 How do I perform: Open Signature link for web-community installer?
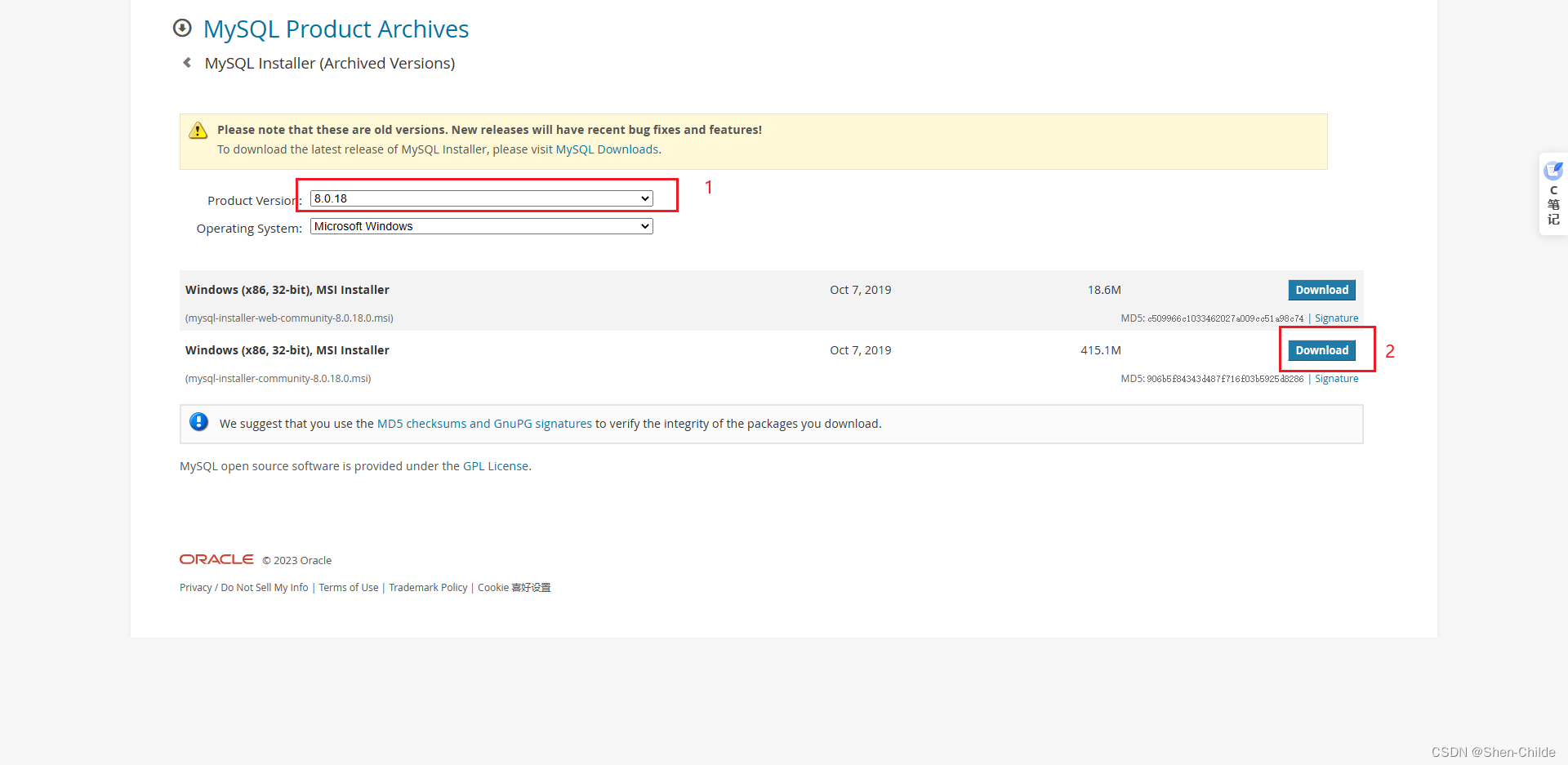1336,318
